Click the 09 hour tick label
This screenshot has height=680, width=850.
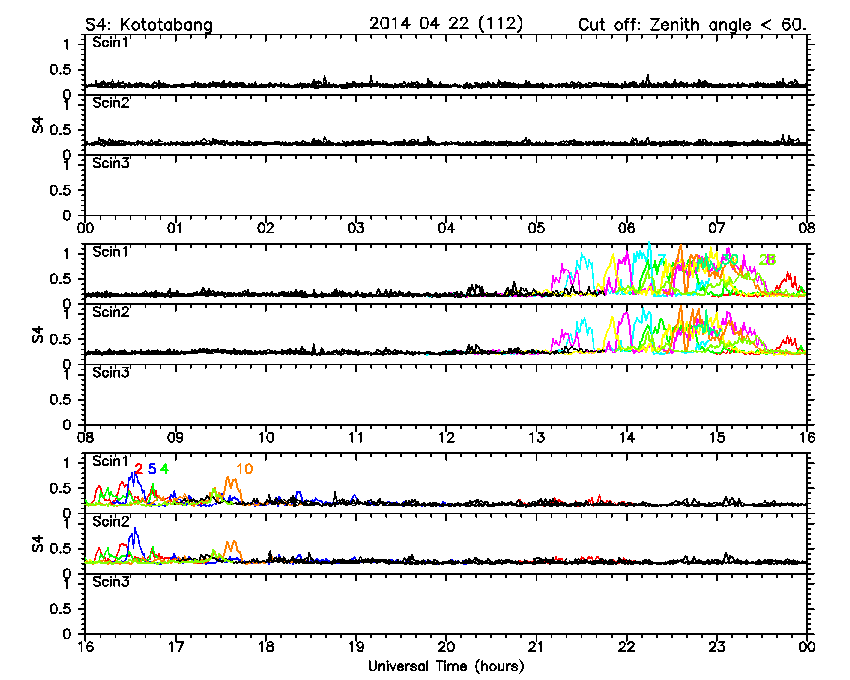tap(175, 437)
